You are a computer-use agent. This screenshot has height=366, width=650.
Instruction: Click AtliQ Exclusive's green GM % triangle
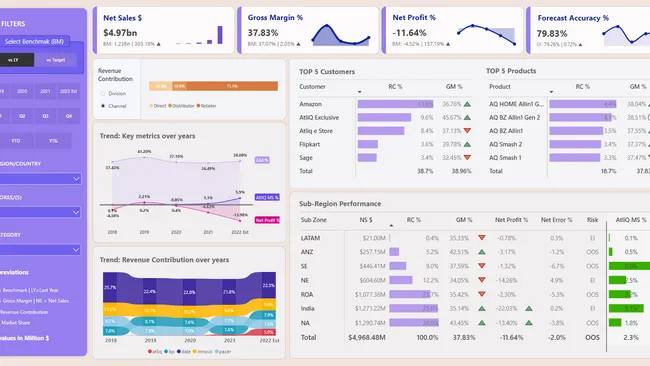coord(467,118)
